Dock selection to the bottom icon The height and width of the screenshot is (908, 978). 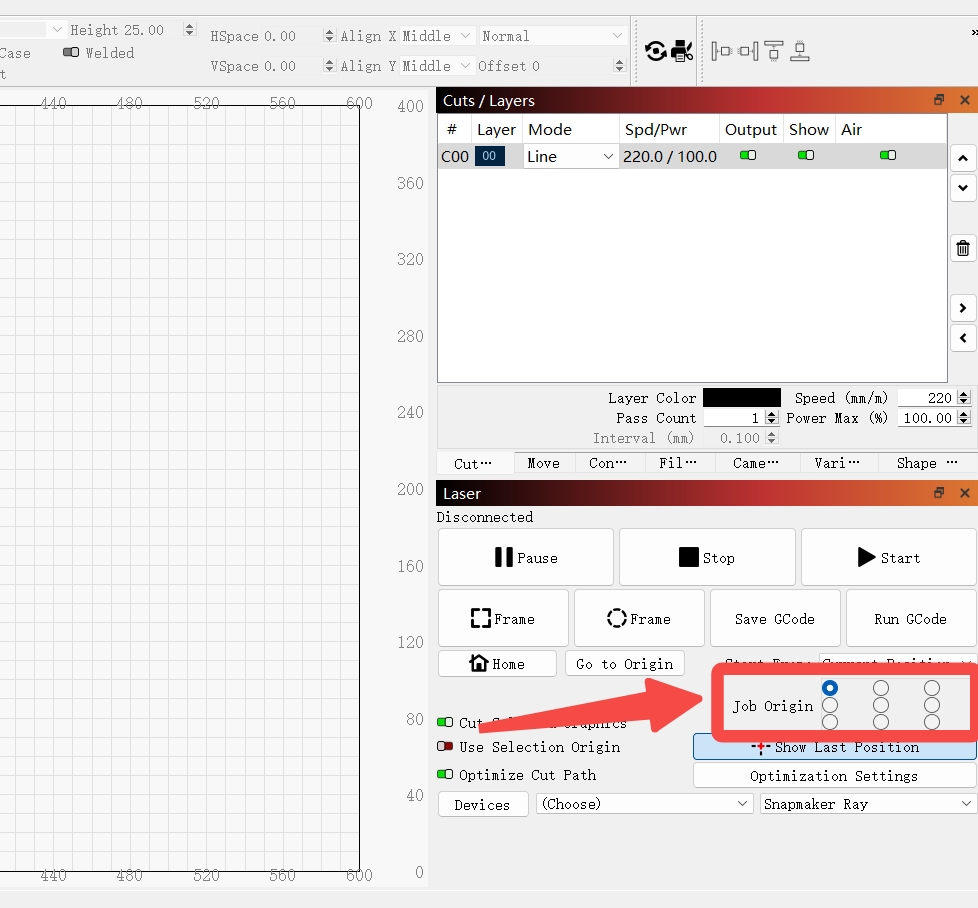point(800,51)
